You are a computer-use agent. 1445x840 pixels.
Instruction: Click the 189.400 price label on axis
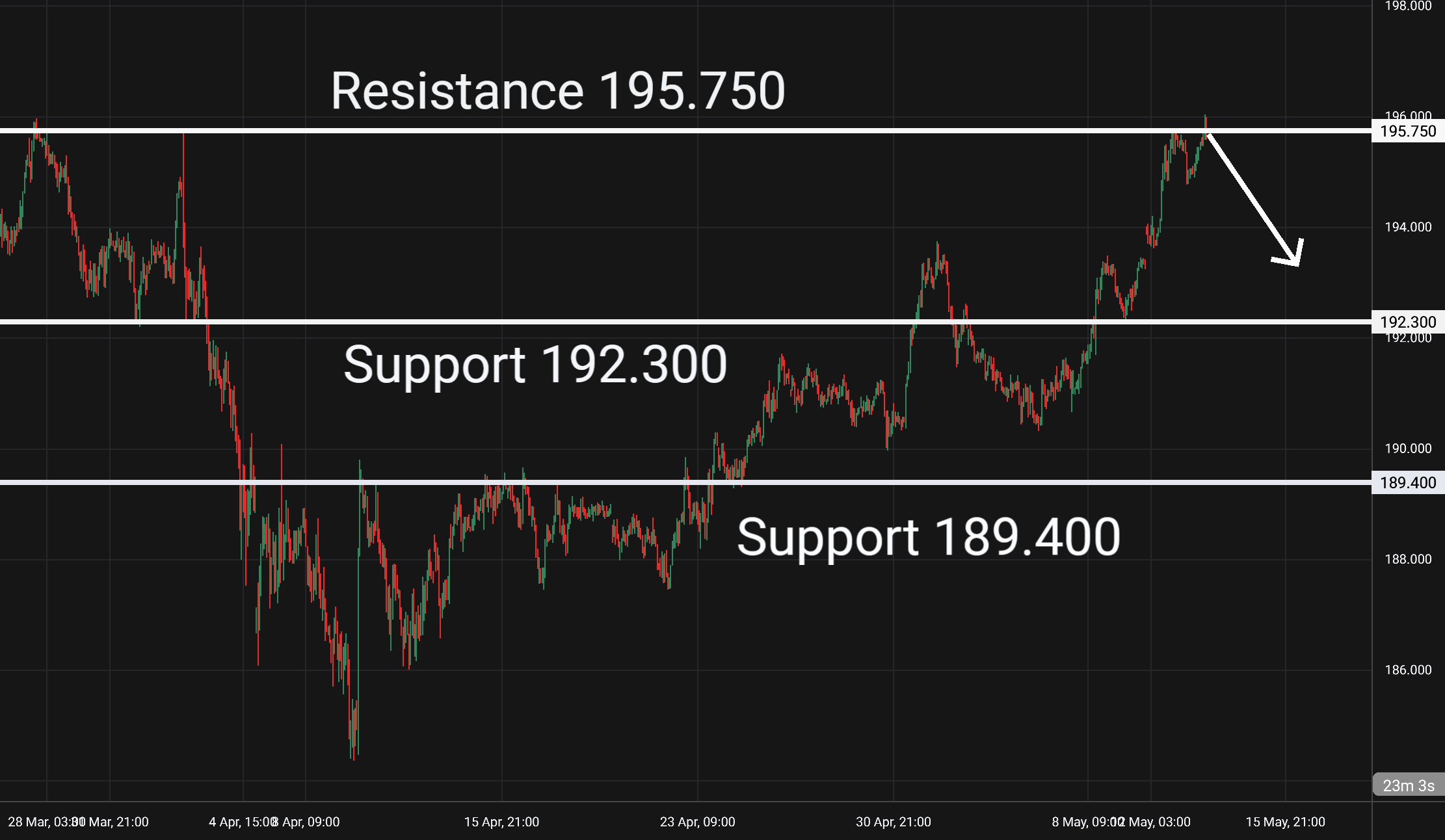[x=1408, y=482]
